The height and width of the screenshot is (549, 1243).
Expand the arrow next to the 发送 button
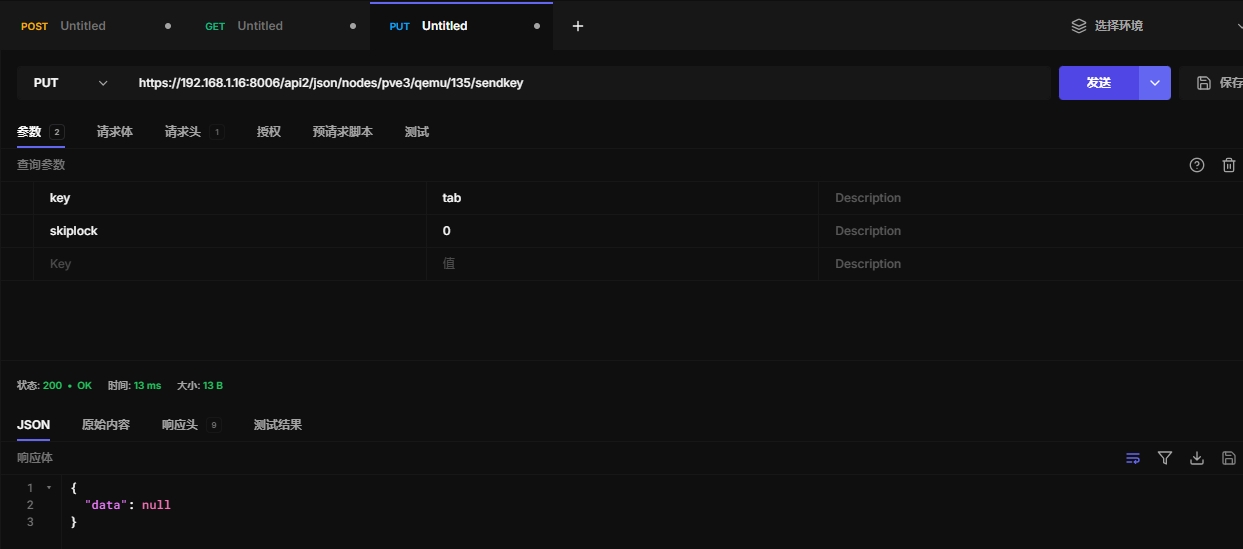click(x=1154, y=83)
